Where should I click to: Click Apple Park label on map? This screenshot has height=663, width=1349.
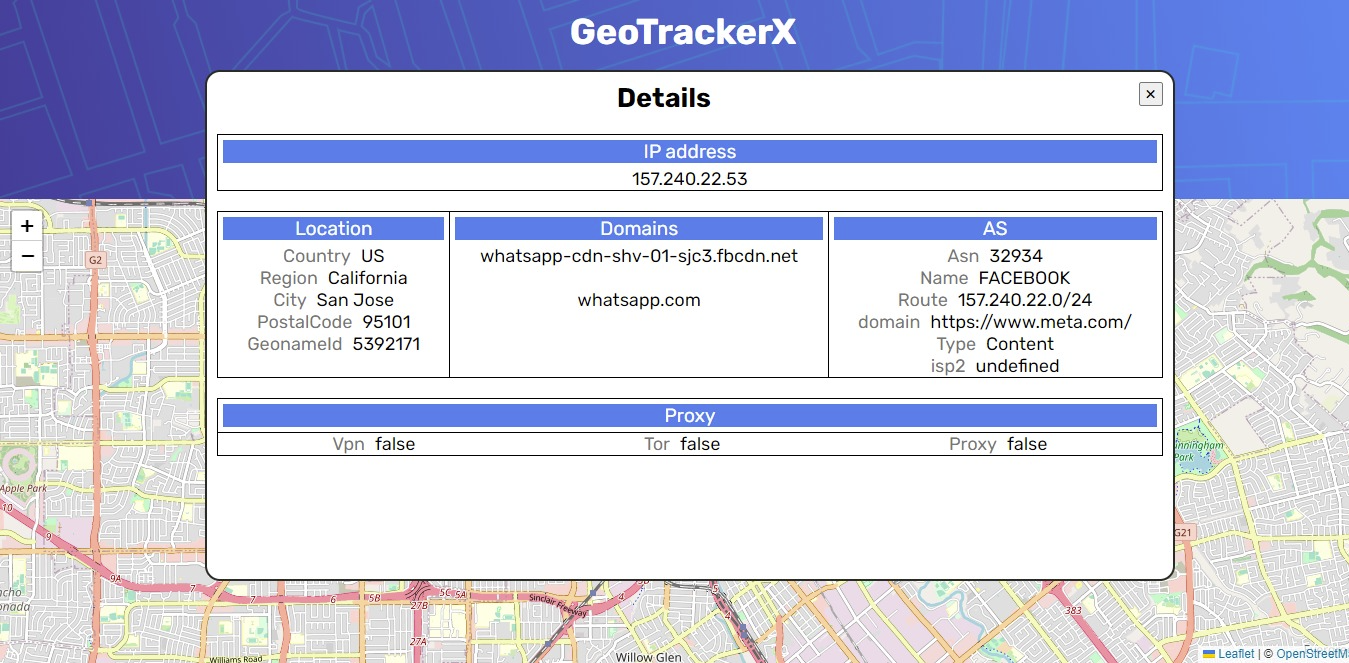click(23, 489)
